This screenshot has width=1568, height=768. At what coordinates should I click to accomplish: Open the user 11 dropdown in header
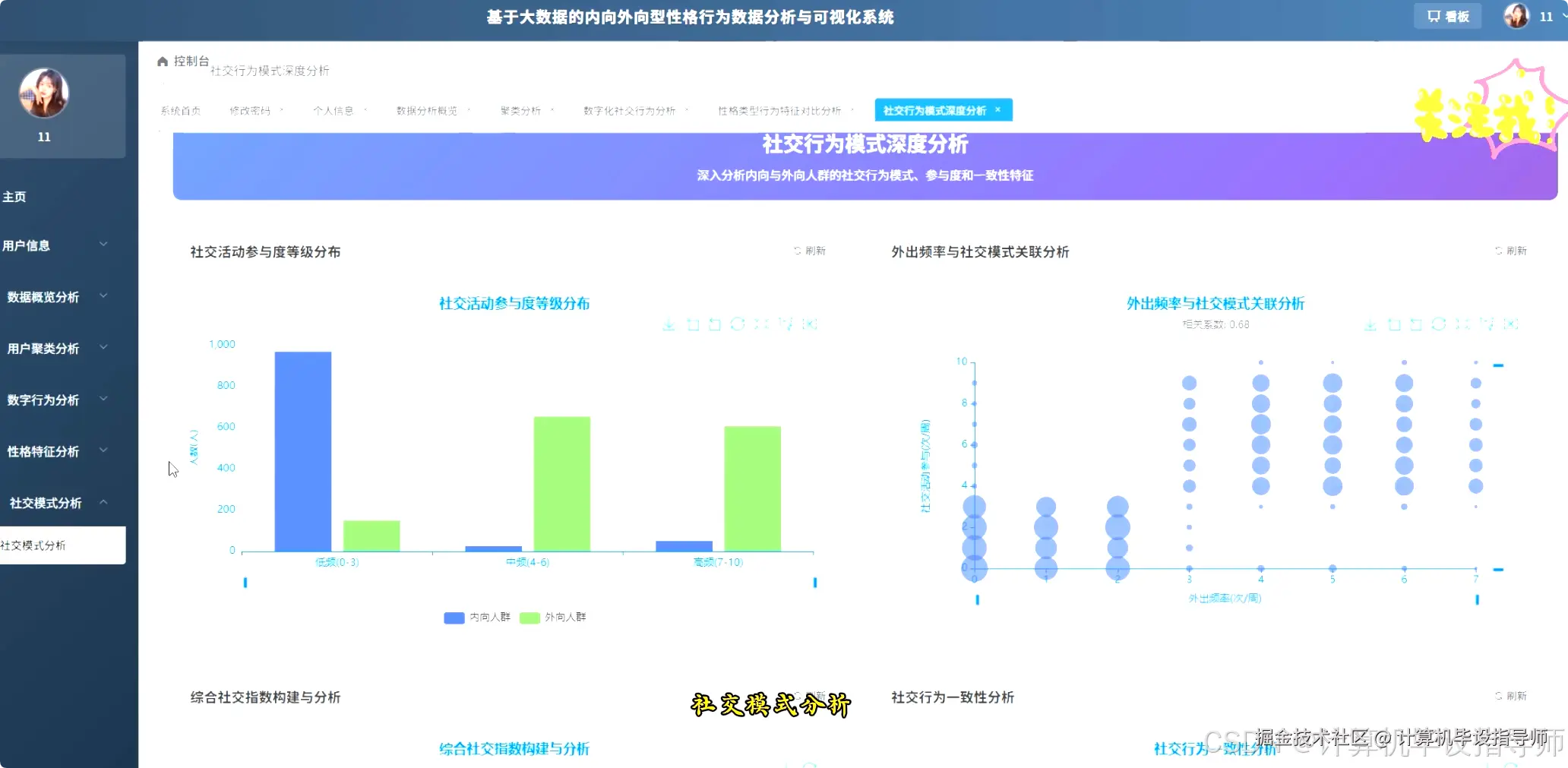pyautogui.click(x=1551, y=16)
